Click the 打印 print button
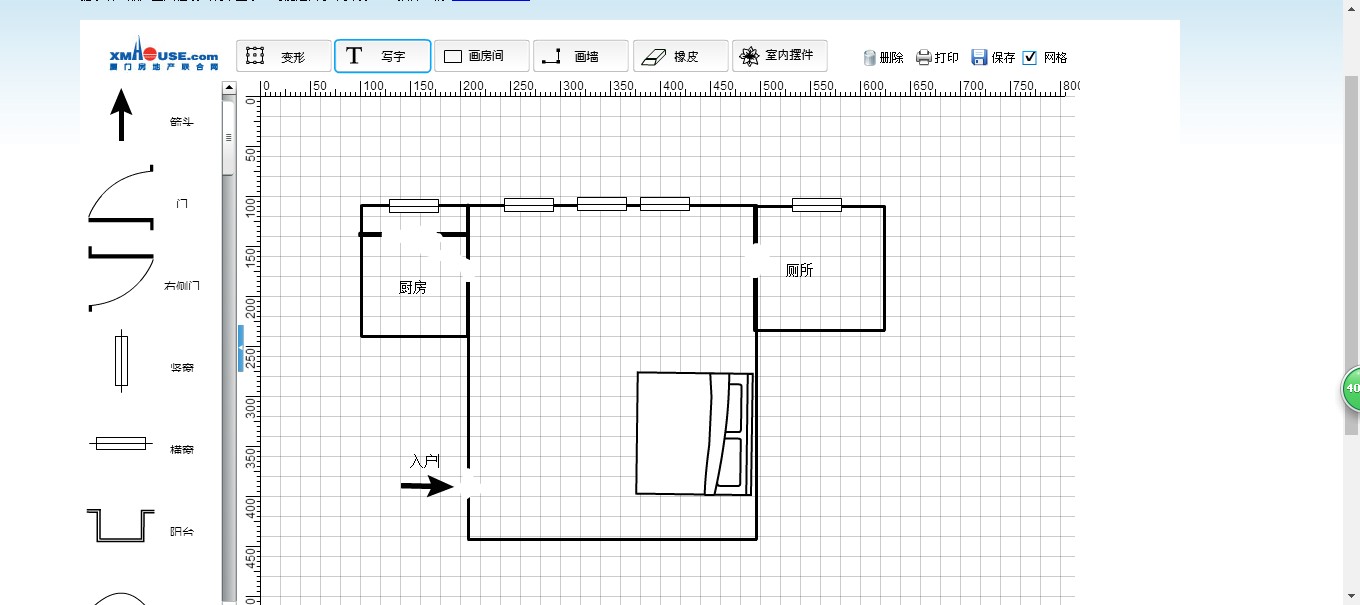 pos(937,58)
